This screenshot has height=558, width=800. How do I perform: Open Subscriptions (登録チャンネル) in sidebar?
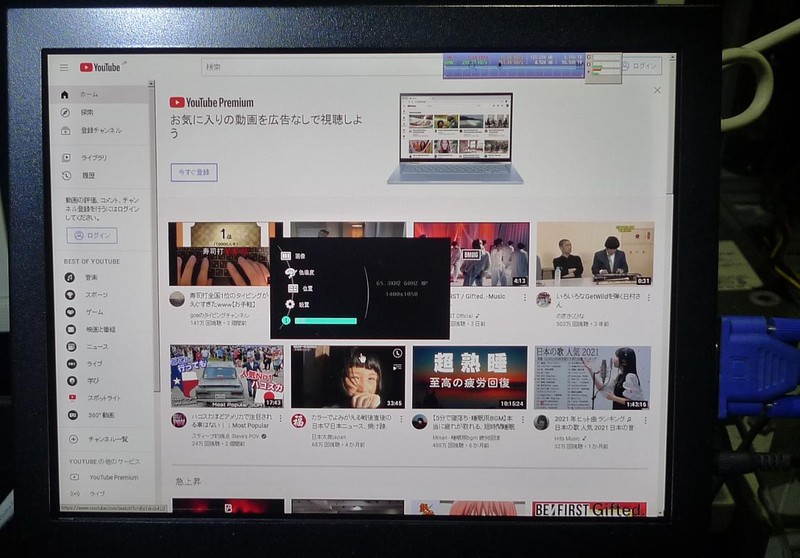[66, 130]
